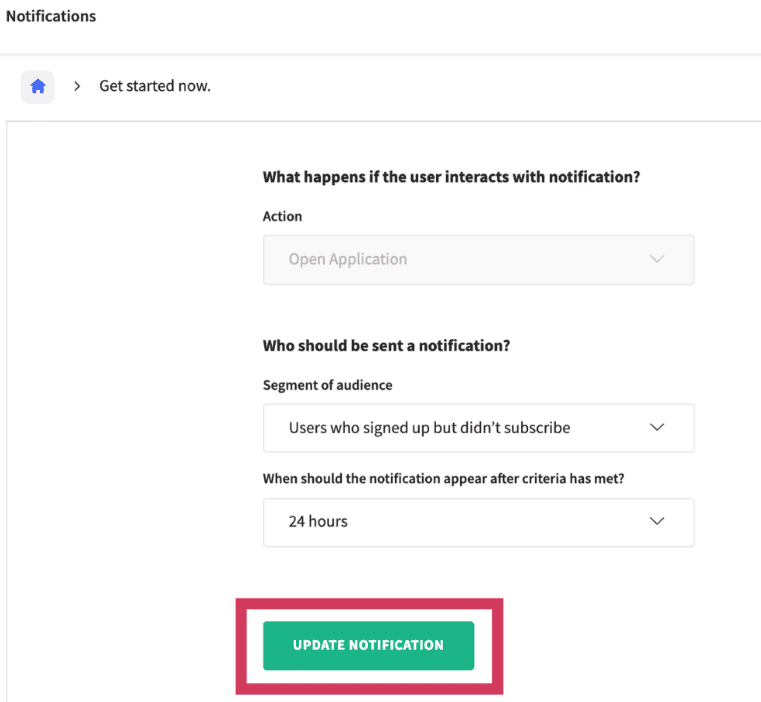Click the chevron beside 24 hours
The image size is (761, 702).
pos(657,521)
